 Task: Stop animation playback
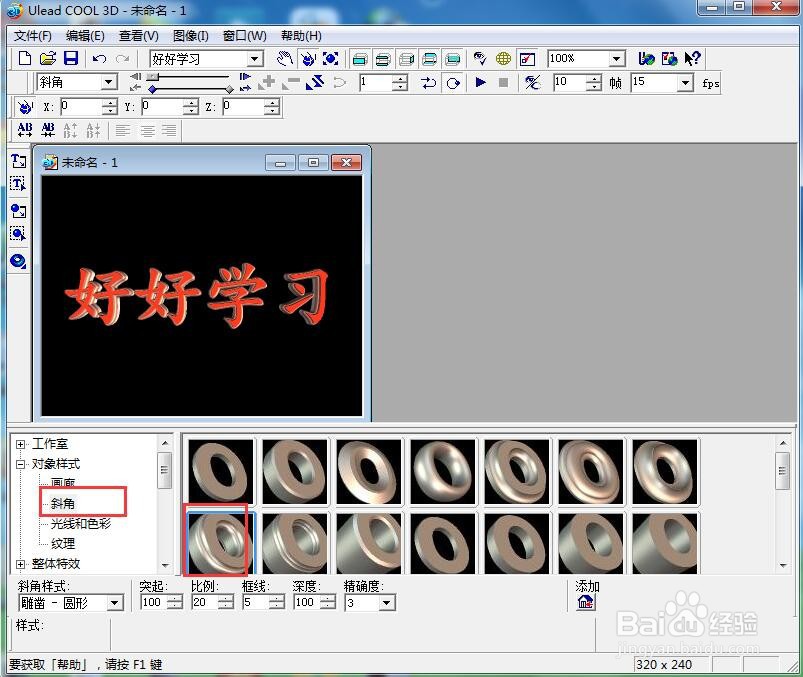coord(503,82)
